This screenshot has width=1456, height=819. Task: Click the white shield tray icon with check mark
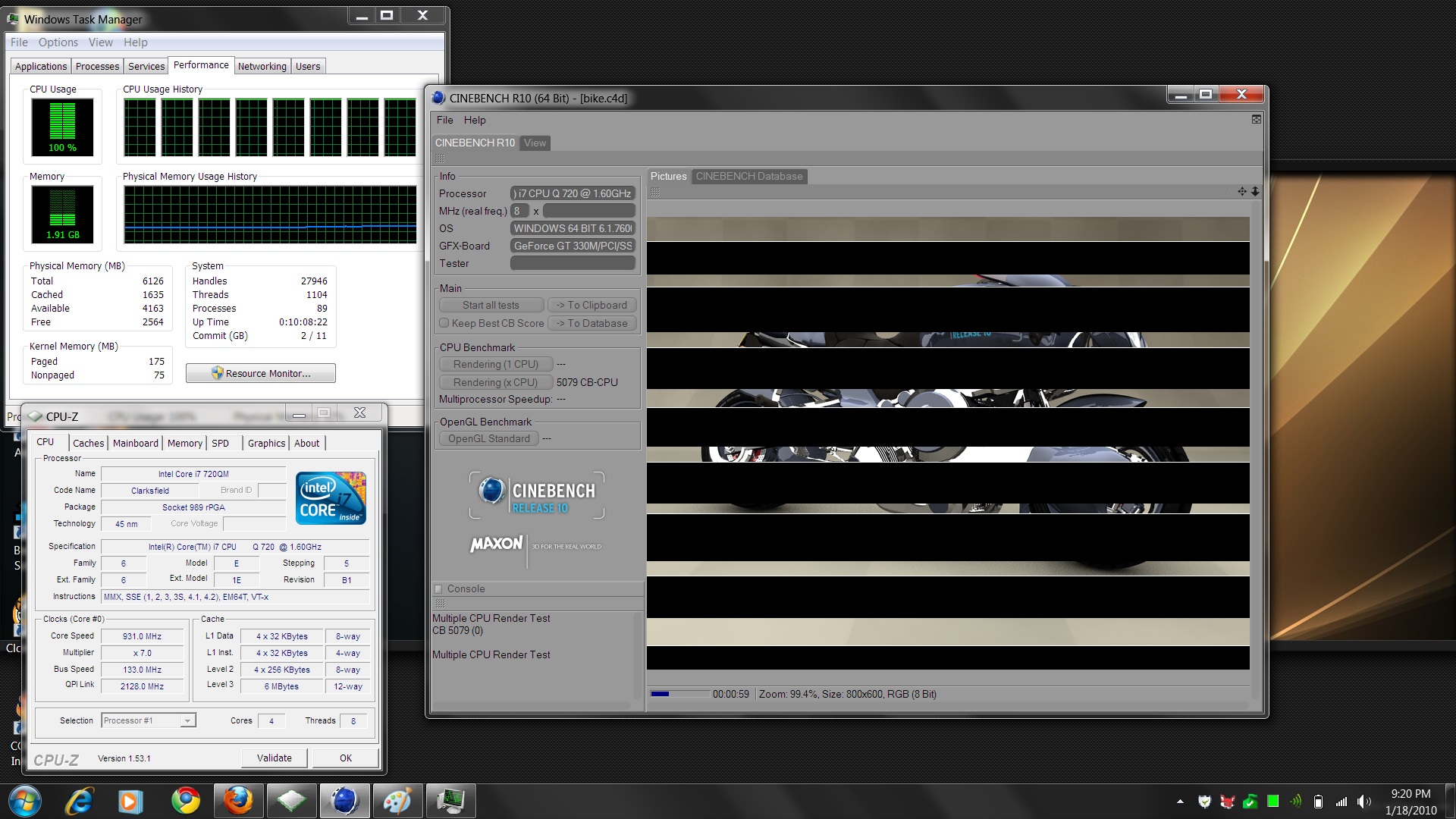(x=1204, y=802)
